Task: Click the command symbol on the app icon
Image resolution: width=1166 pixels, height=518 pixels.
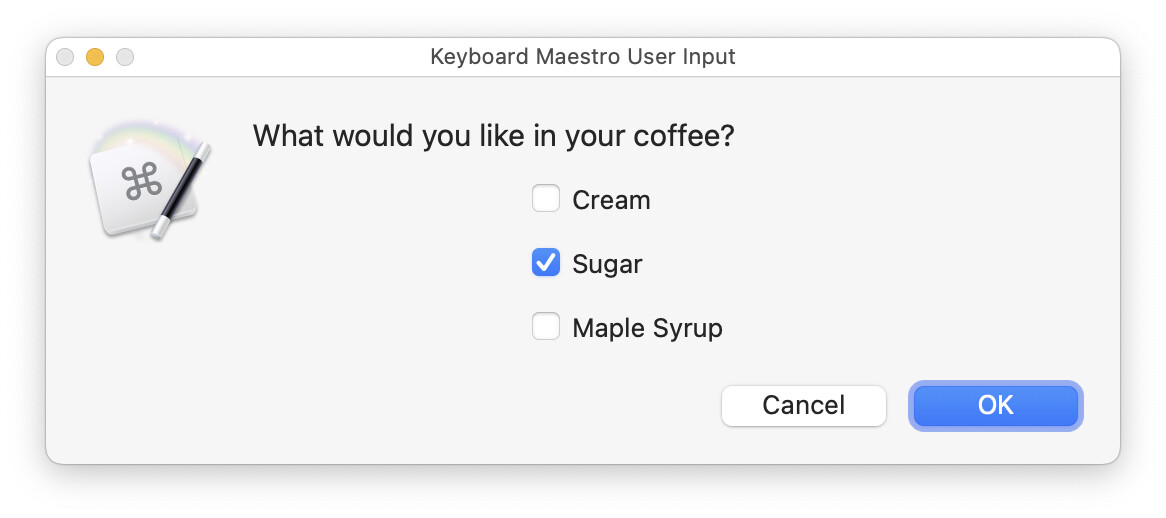Action: pyautogui.click(x=142, y=184)
